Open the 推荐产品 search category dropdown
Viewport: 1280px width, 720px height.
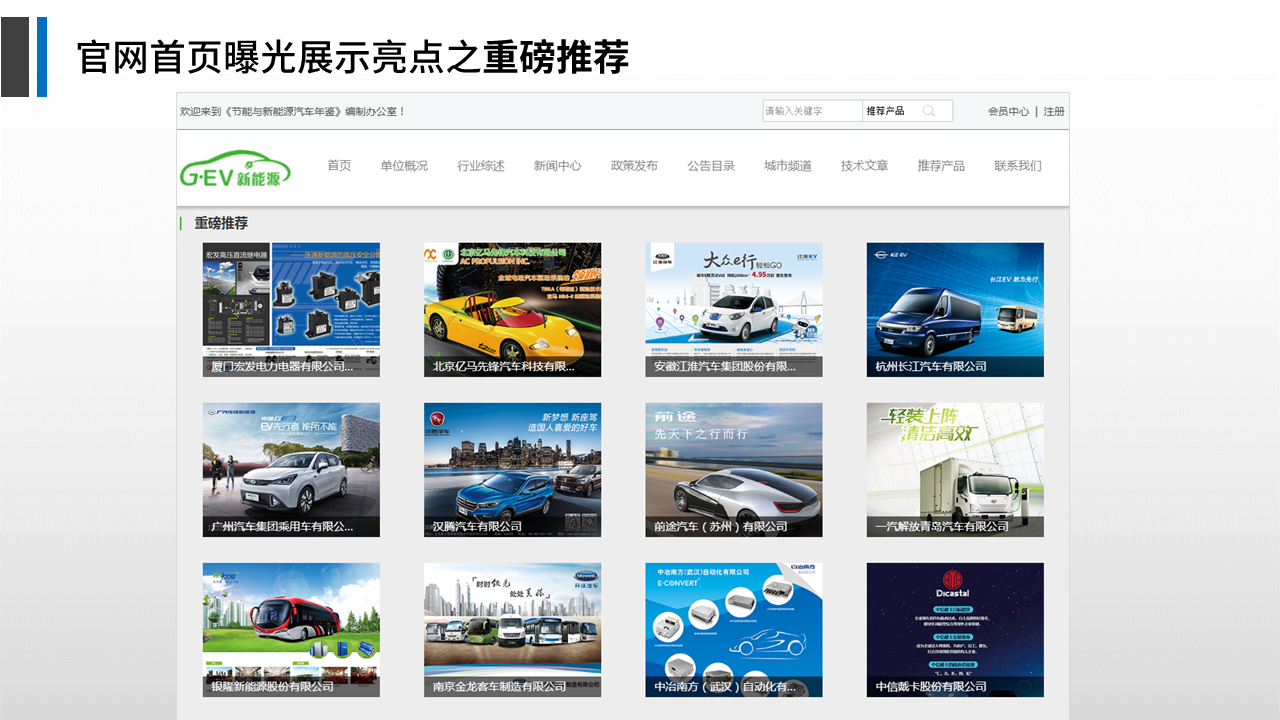pos(885,111)
